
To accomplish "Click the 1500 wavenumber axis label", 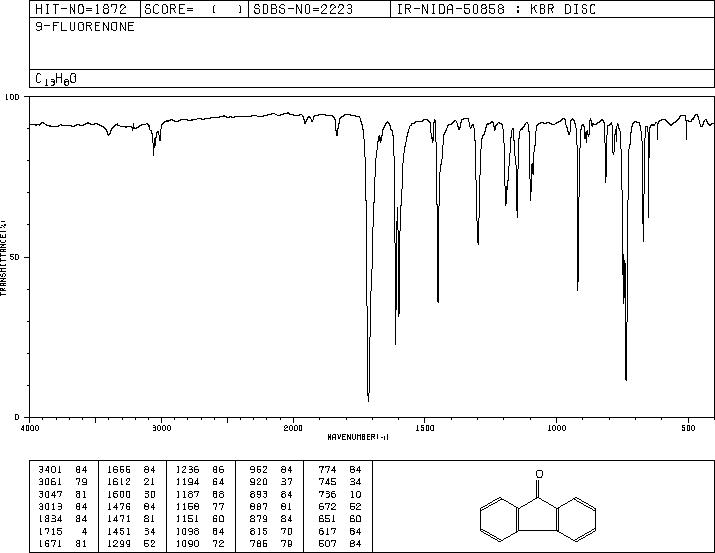I will click(425, 428).
